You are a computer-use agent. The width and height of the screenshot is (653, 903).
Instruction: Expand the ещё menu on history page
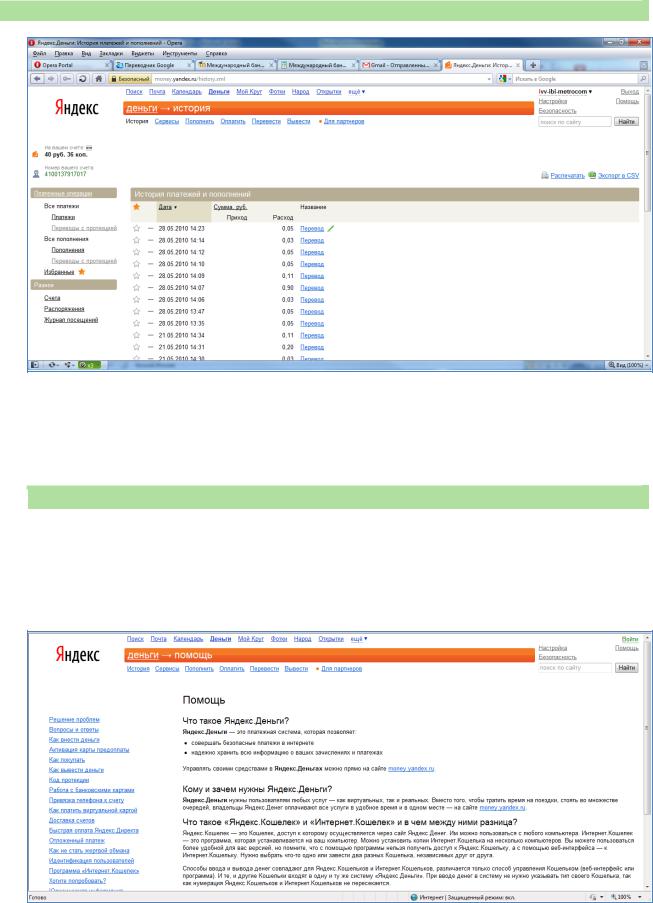(x=356, y=92)
